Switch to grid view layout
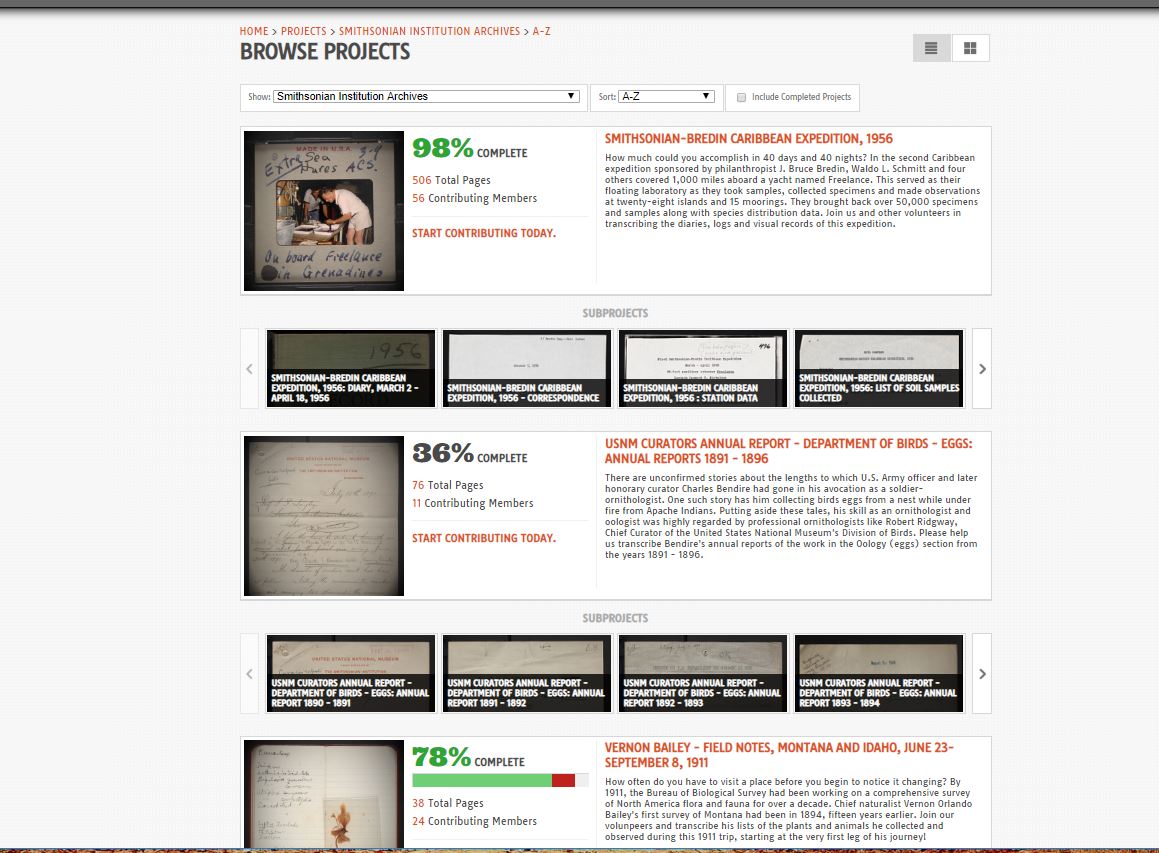Image resolution: width=1159 pixels, height=853 pixels. click(x=970, y=48)
